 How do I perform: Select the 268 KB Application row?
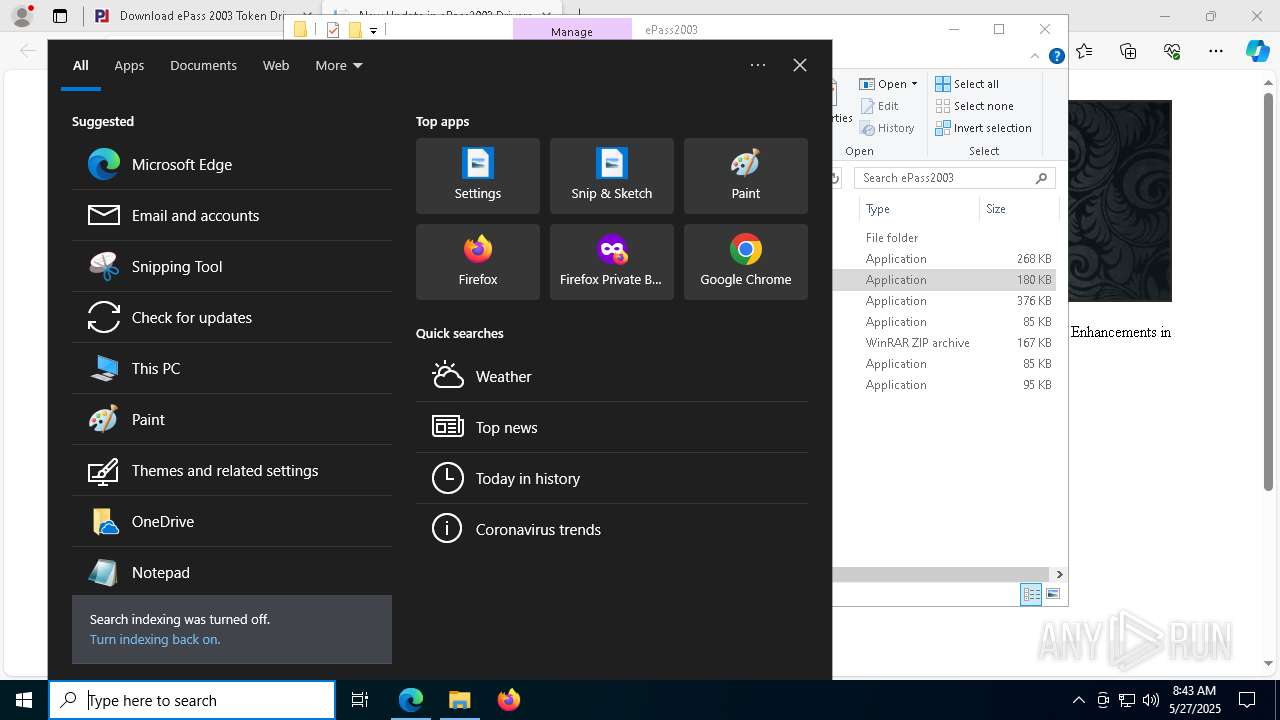click(x=945, y=259)
